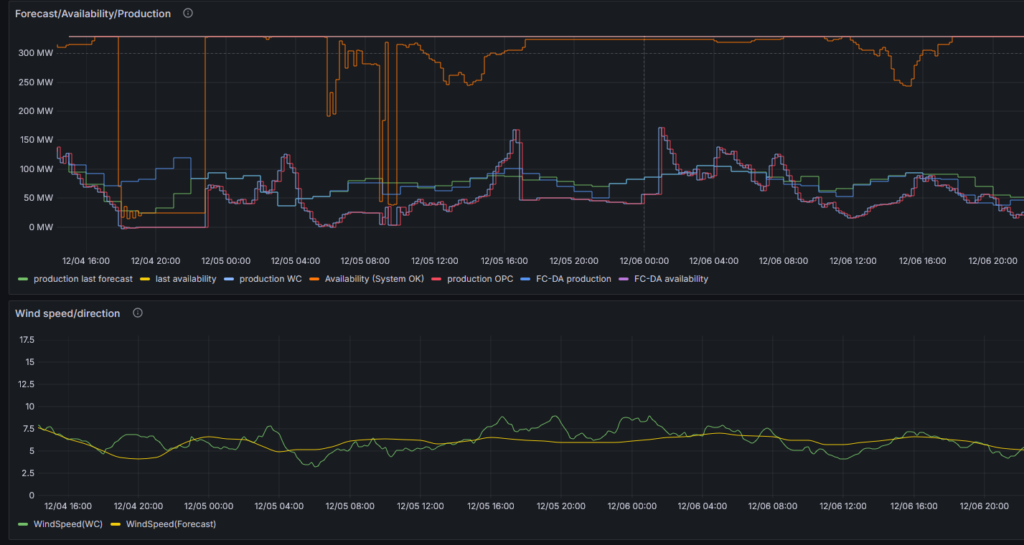Click the '250 MW' y-axis label

(36, 82)
